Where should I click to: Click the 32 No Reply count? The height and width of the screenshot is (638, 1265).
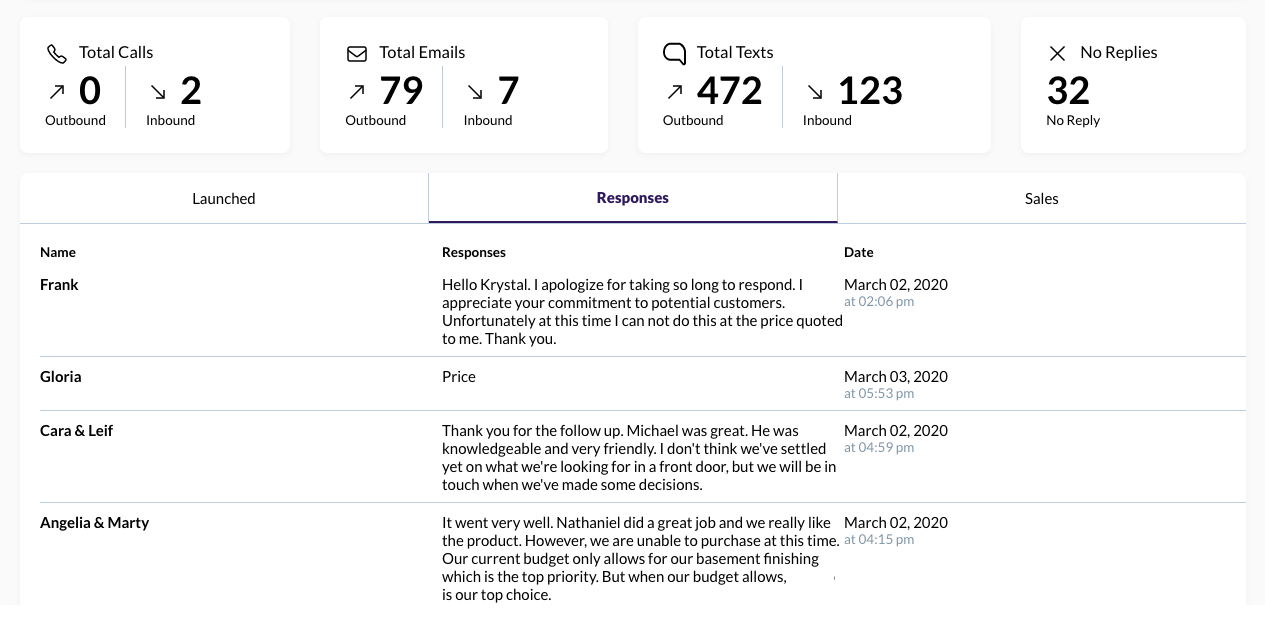[1068, 92]
